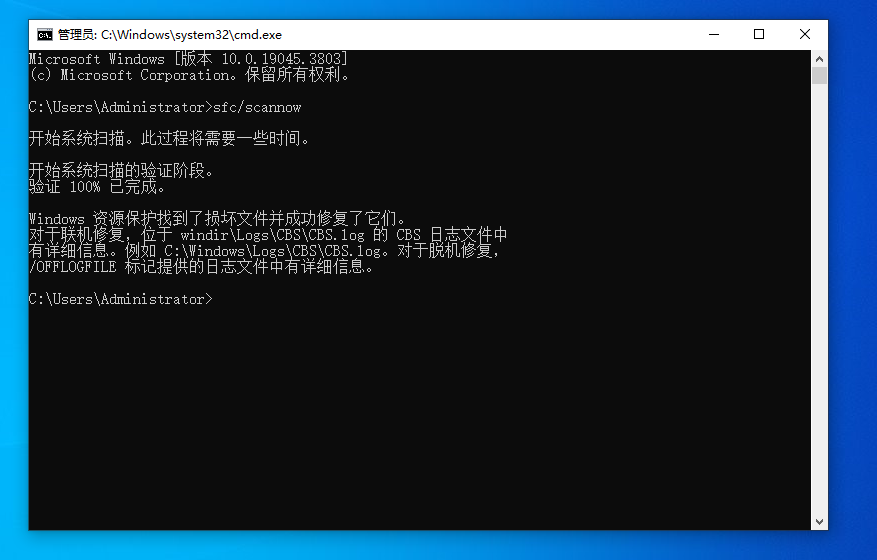Image resolution: width=877 pixels, height=560 pixels.
Task: Click the 开始系统扫描的验证阶段 line
Action: point(121,171)
